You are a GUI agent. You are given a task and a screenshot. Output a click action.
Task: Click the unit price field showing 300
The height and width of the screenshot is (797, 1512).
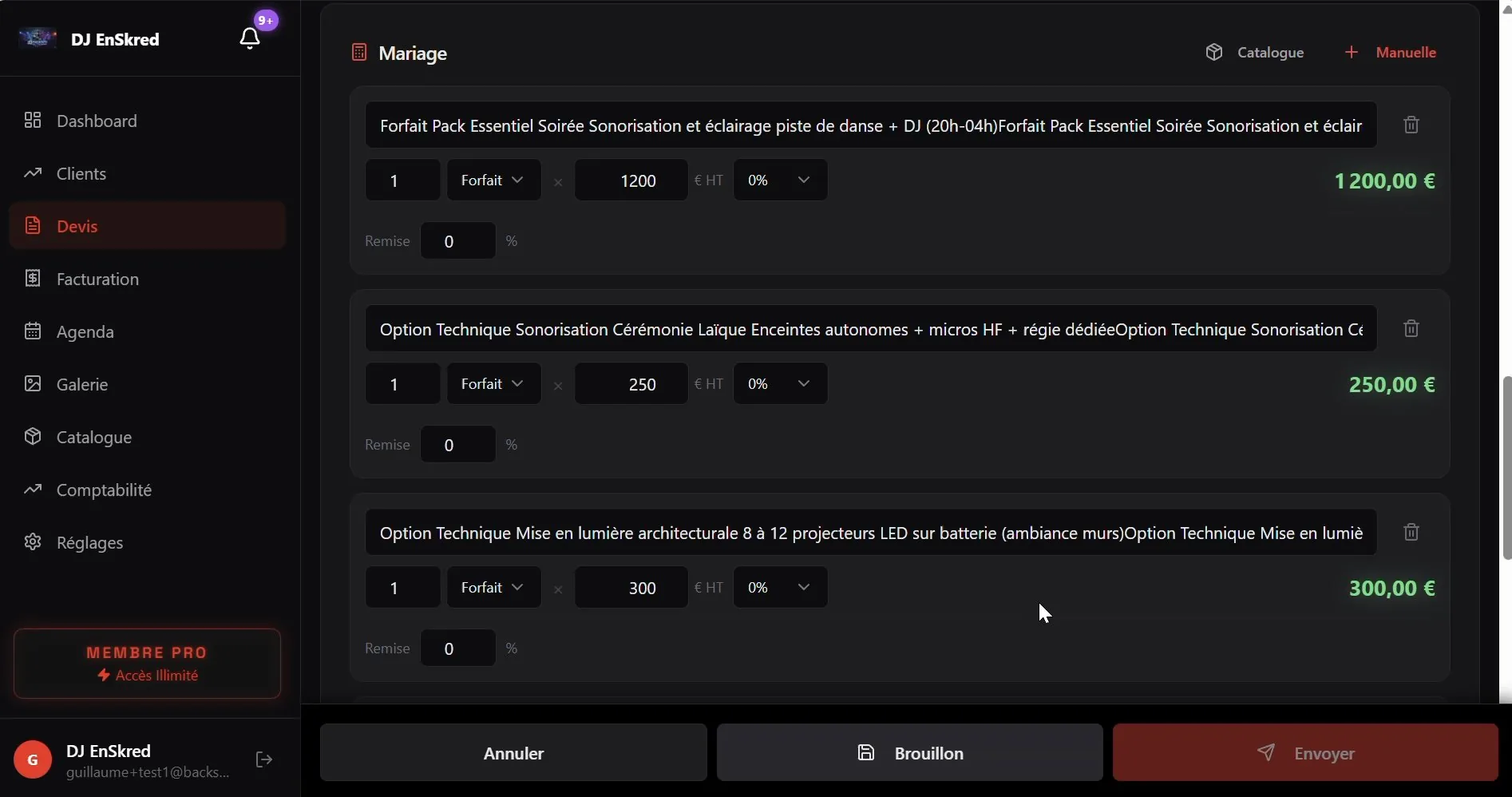pyautogui.click(x=631, y=588)
